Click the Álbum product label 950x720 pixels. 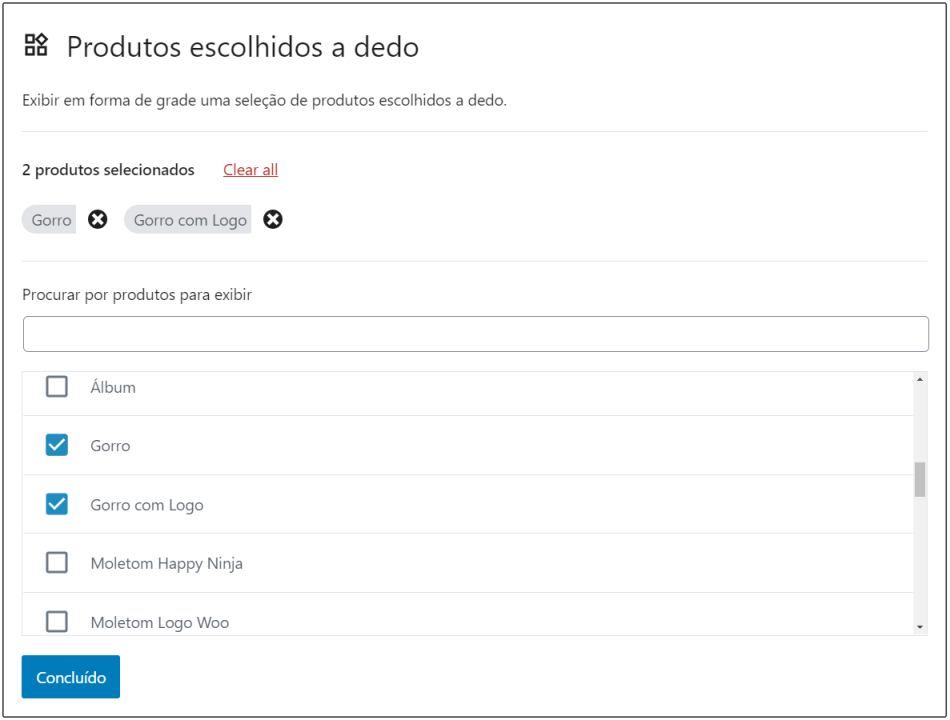pos(113,387)
